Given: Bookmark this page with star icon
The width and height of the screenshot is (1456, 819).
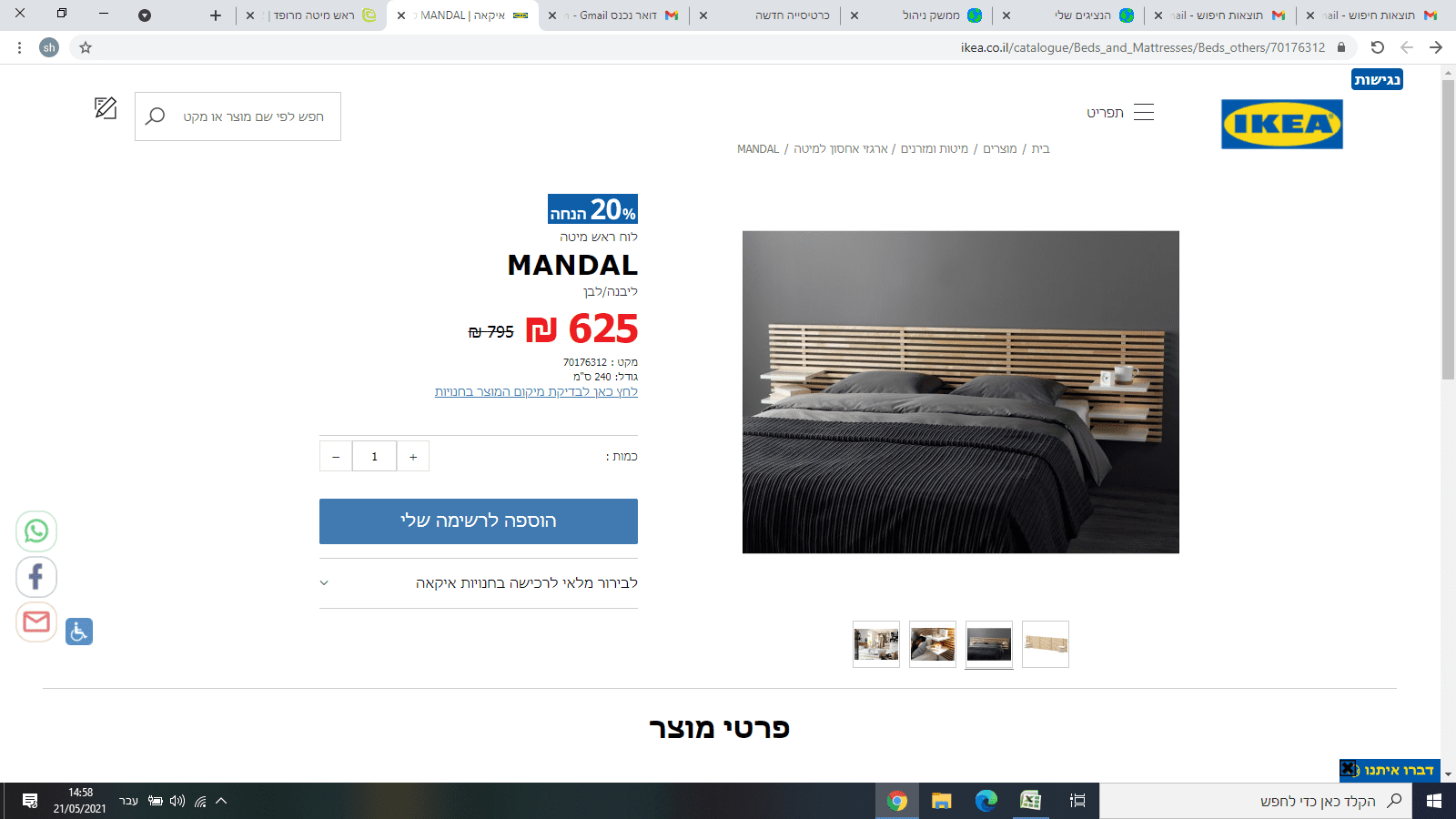Looking at the screenshot, I should tap(86, 47).
